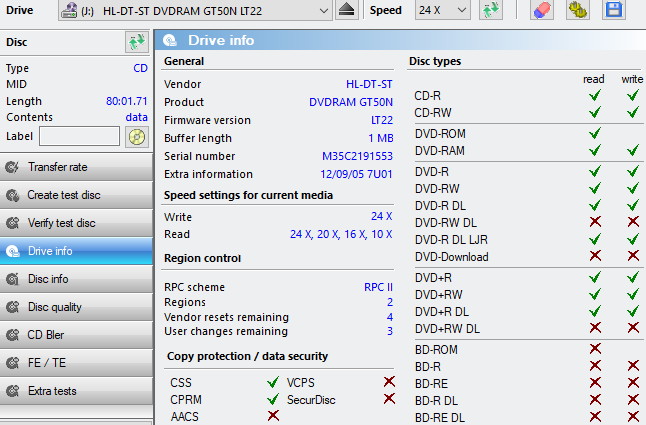Click the save floppy disk icon
The image size is (646, 425).
[x=614, y=10]
